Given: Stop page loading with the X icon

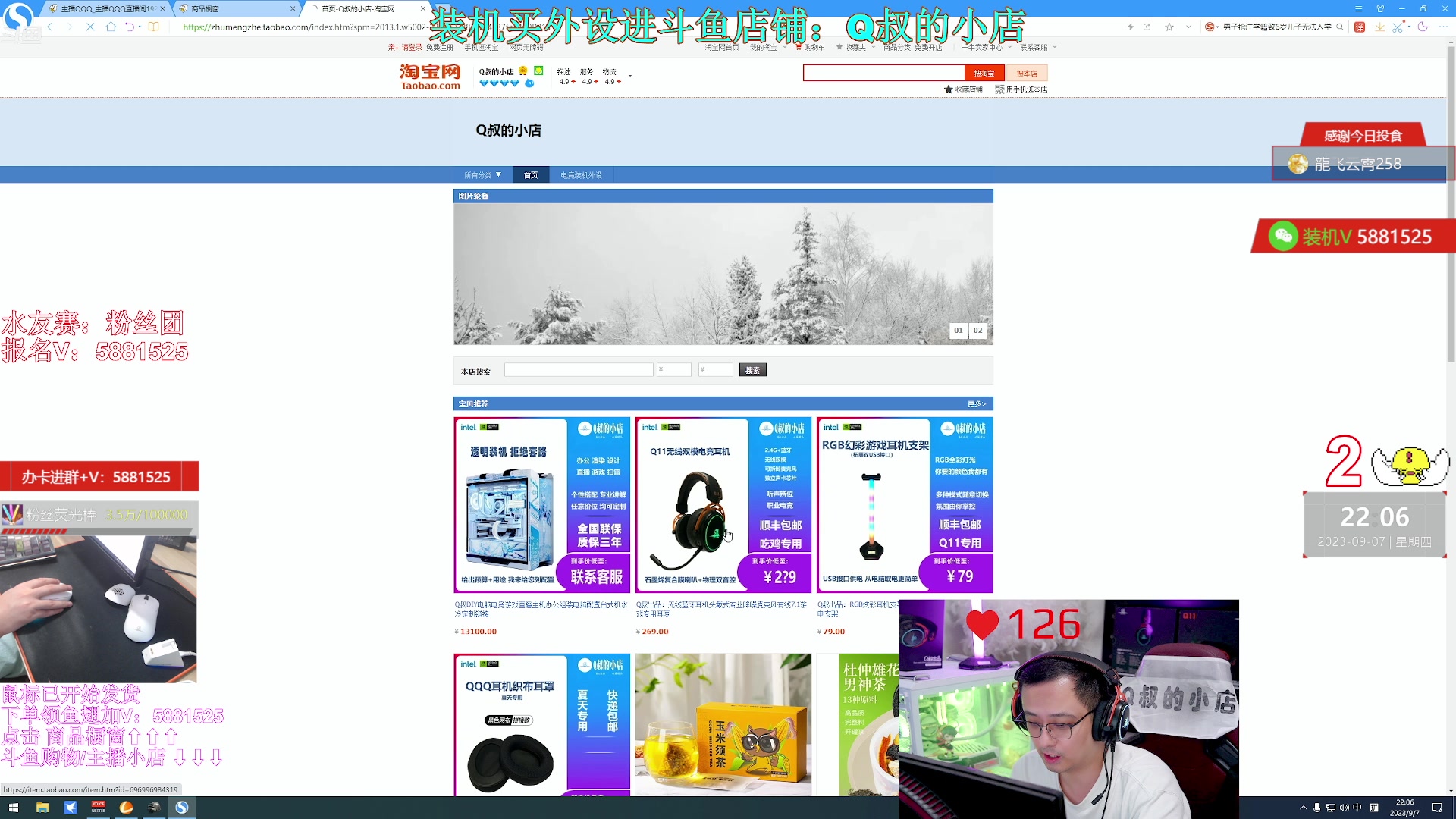Looking at the screenshot, I should pos(89,27).
